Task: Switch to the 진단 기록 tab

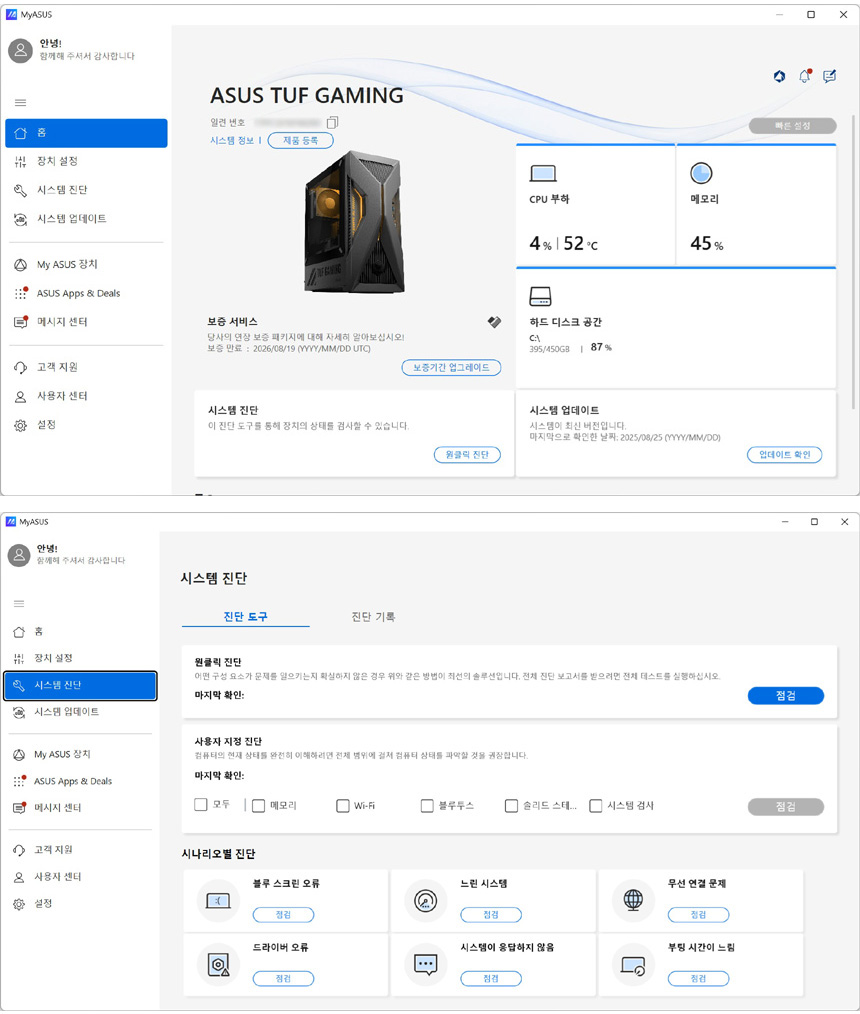Action: point(373,617)
